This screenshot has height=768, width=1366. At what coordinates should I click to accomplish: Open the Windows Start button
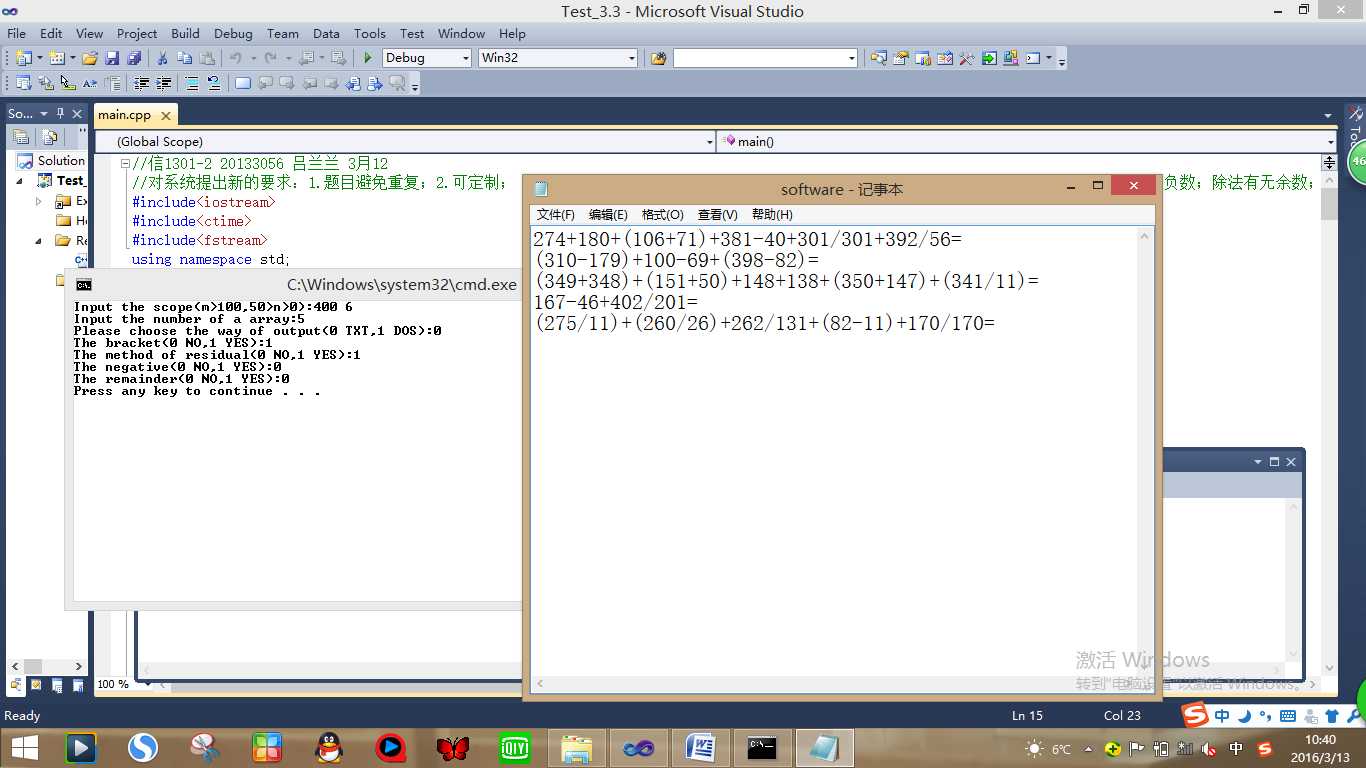tap(24, 748)
